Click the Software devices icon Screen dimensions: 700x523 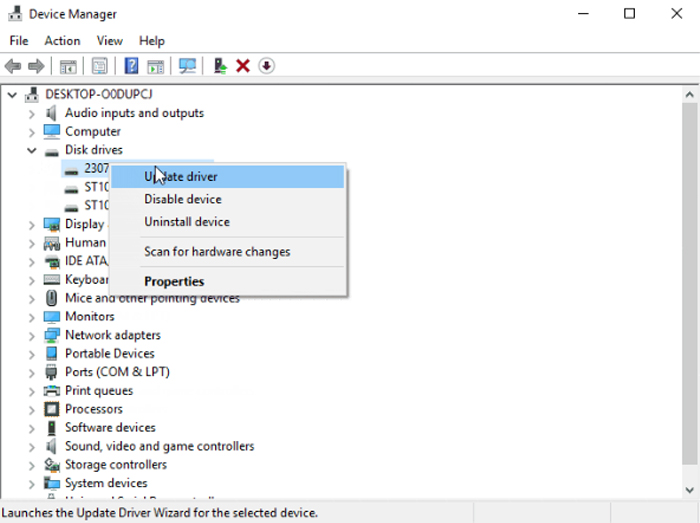(x=52, y=428)
